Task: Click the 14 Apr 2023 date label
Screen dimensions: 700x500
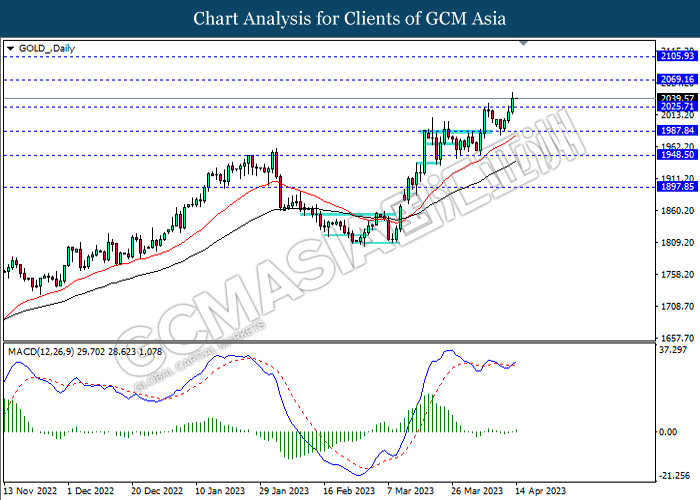Action: (x=541, y=491)
